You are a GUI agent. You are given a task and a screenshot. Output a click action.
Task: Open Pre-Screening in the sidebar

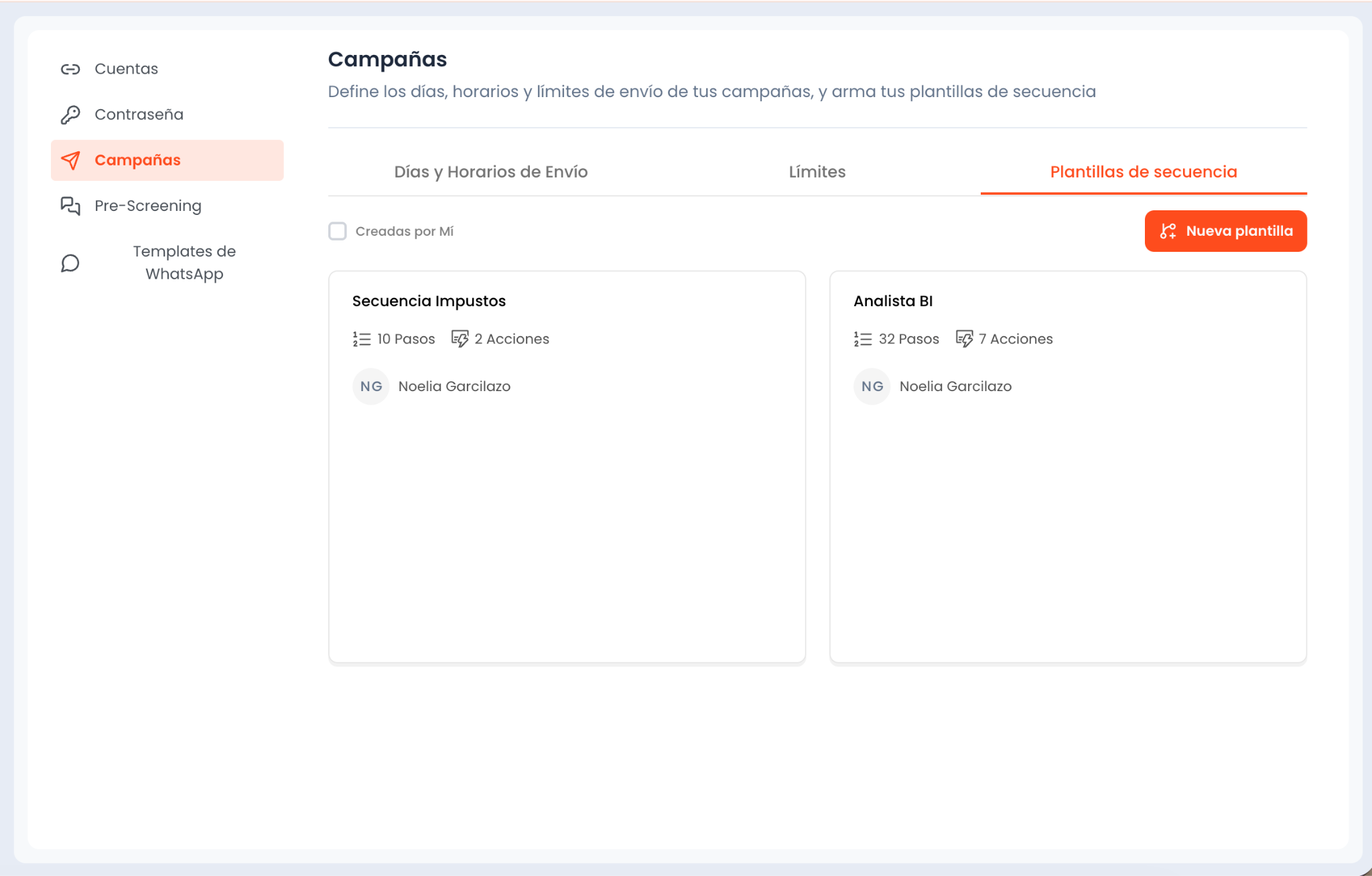pos(167,206)
